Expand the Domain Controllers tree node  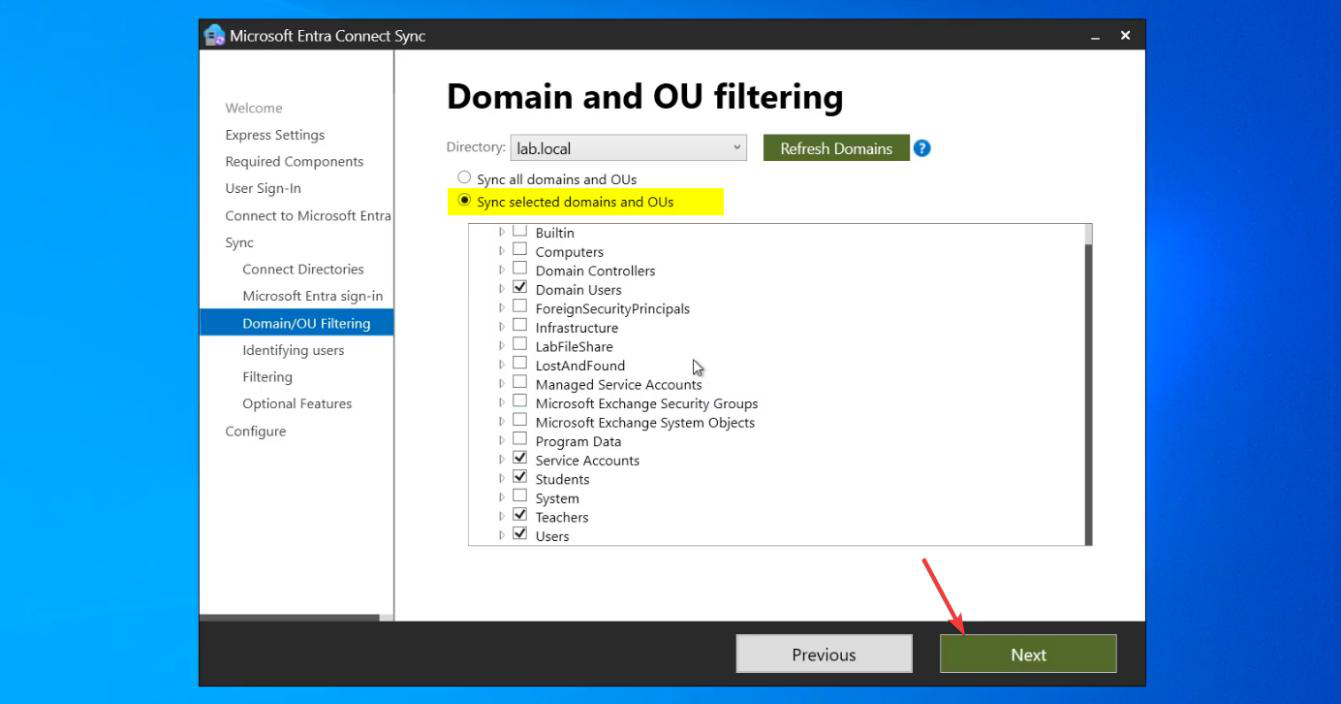click(502, 270)
